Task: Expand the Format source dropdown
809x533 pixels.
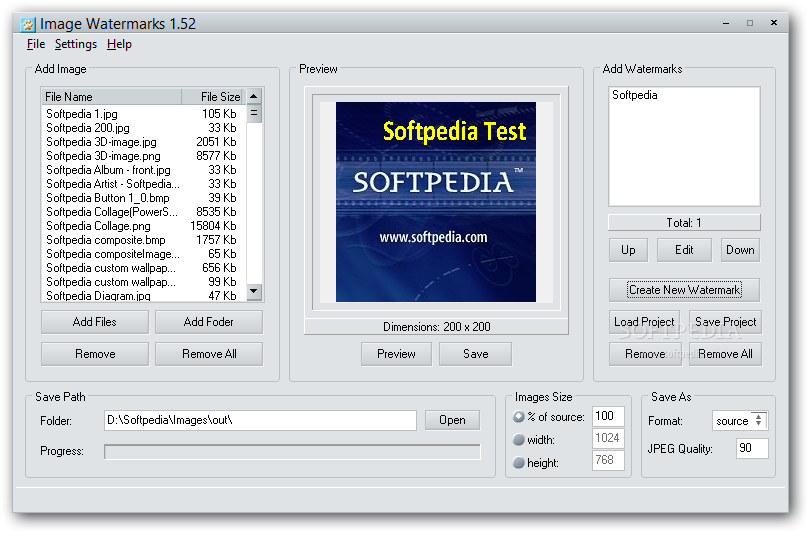Action: point(739,421)
